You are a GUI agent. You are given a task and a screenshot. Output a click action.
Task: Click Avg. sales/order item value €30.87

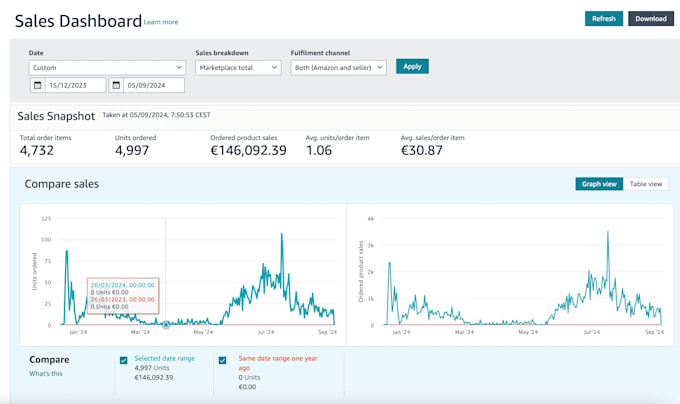(x=422, y=150)
